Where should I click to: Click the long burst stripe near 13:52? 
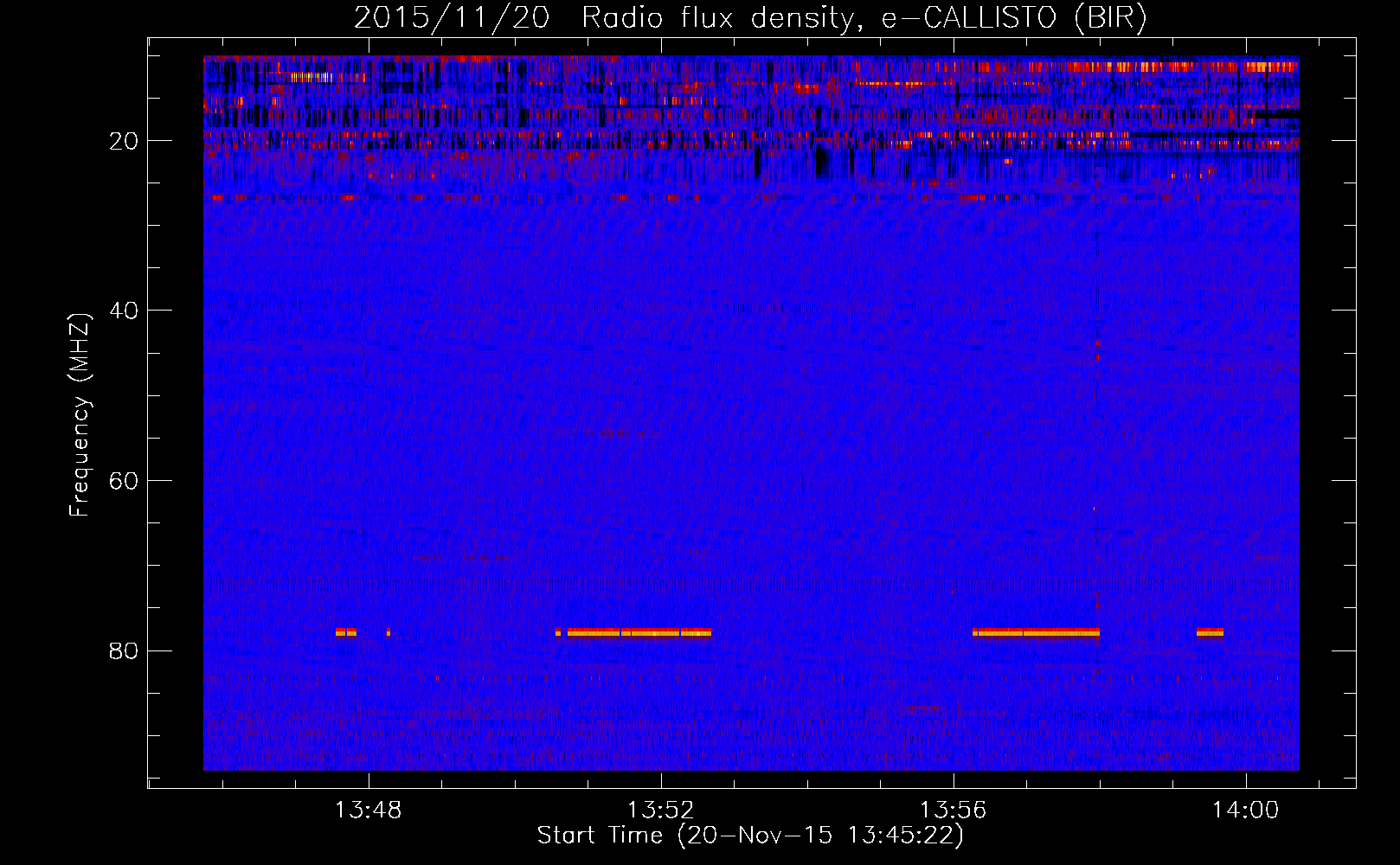coord(639,632)
